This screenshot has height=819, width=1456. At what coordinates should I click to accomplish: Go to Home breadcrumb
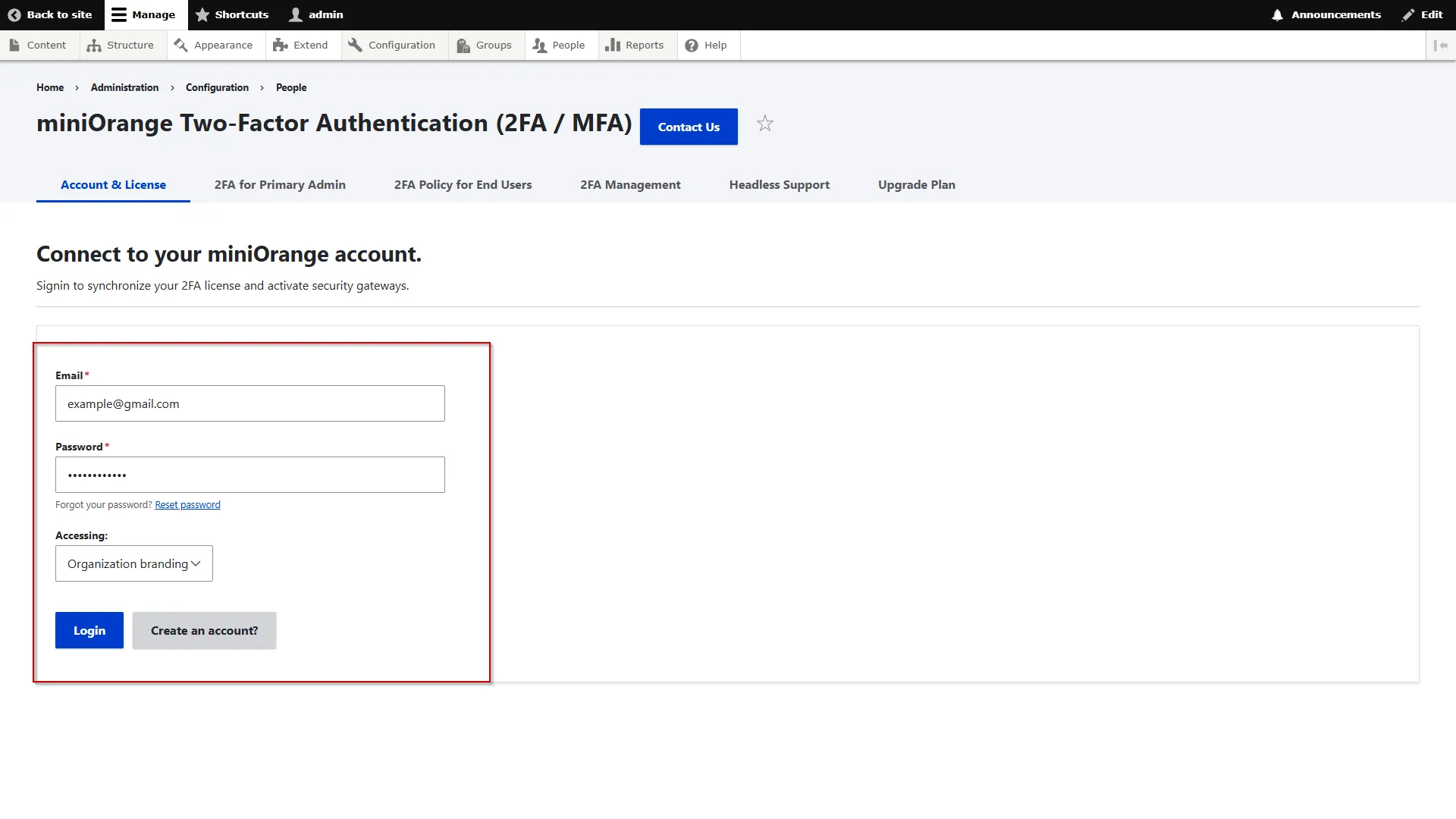[50, 87]
